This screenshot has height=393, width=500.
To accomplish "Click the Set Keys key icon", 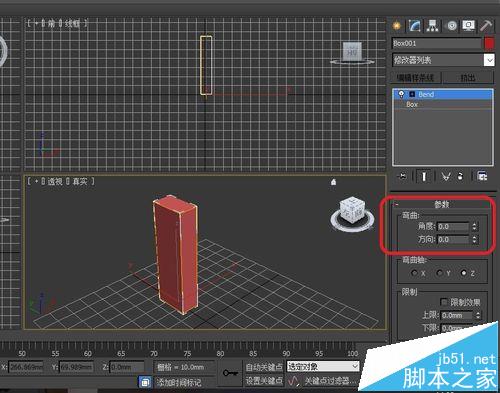I will click(230, 373).
